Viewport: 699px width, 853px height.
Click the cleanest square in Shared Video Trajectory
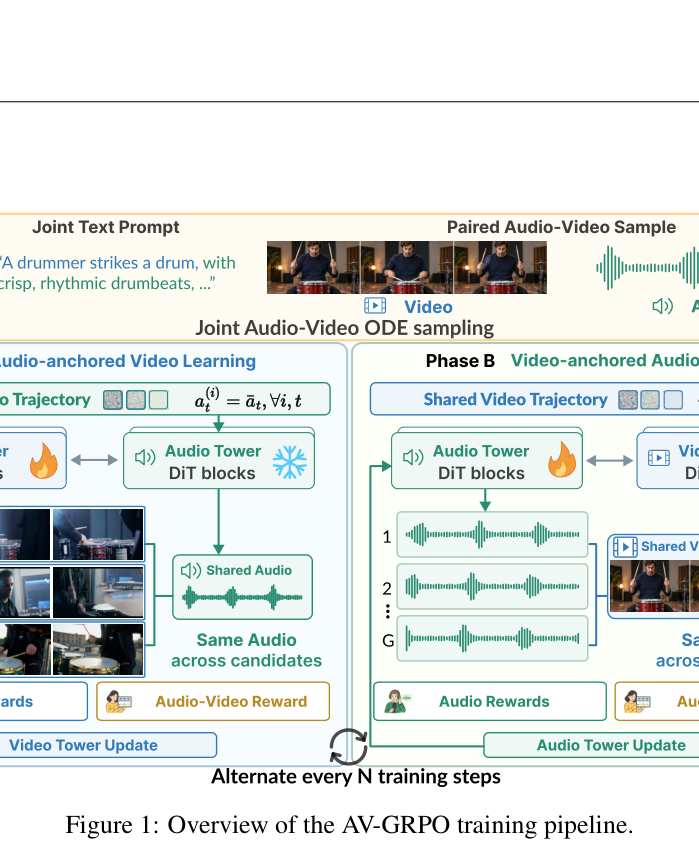(x=673, y=400)
